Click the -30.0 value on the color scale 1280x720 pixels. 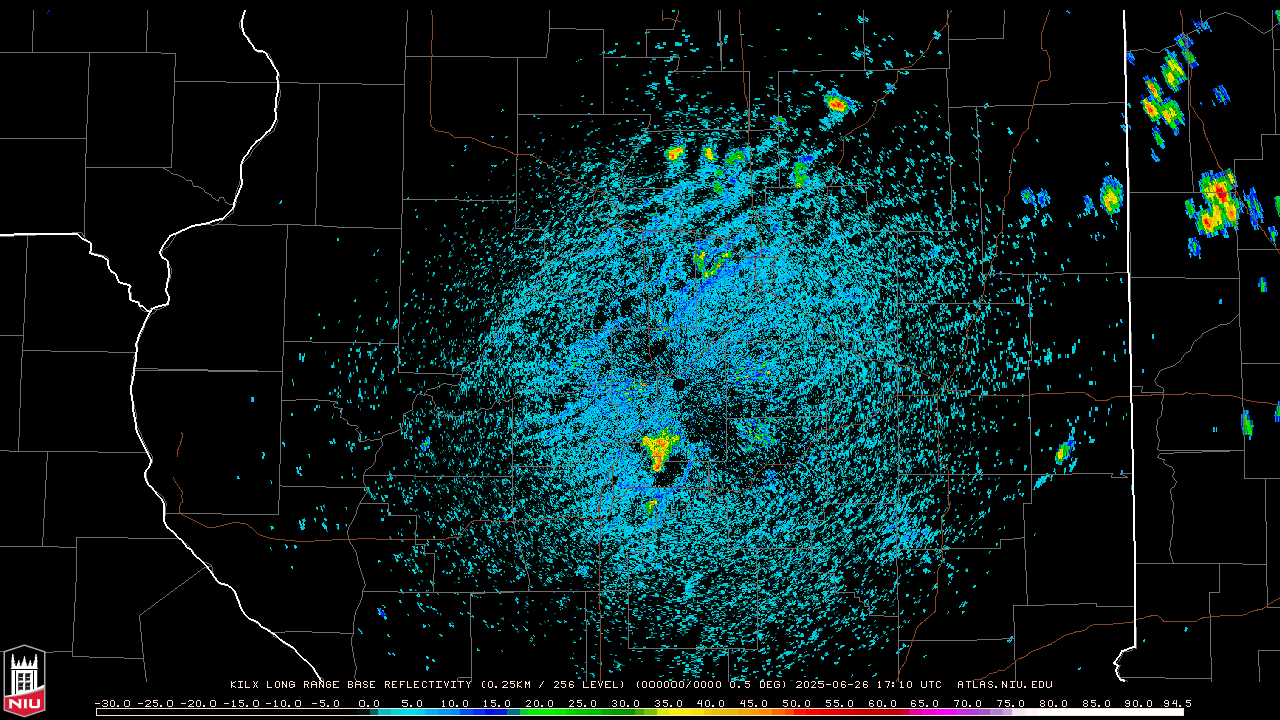click(112, 703)
